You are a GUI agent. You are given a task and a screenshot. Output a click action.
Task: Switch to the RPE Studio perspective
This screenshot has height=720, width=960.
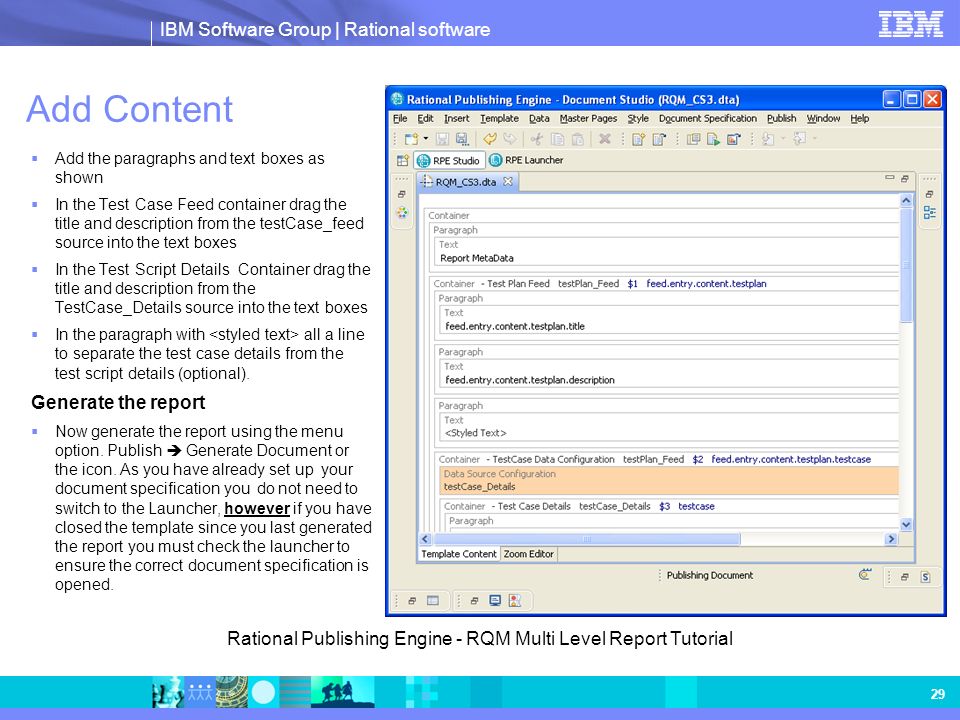[x=449, y=160]
